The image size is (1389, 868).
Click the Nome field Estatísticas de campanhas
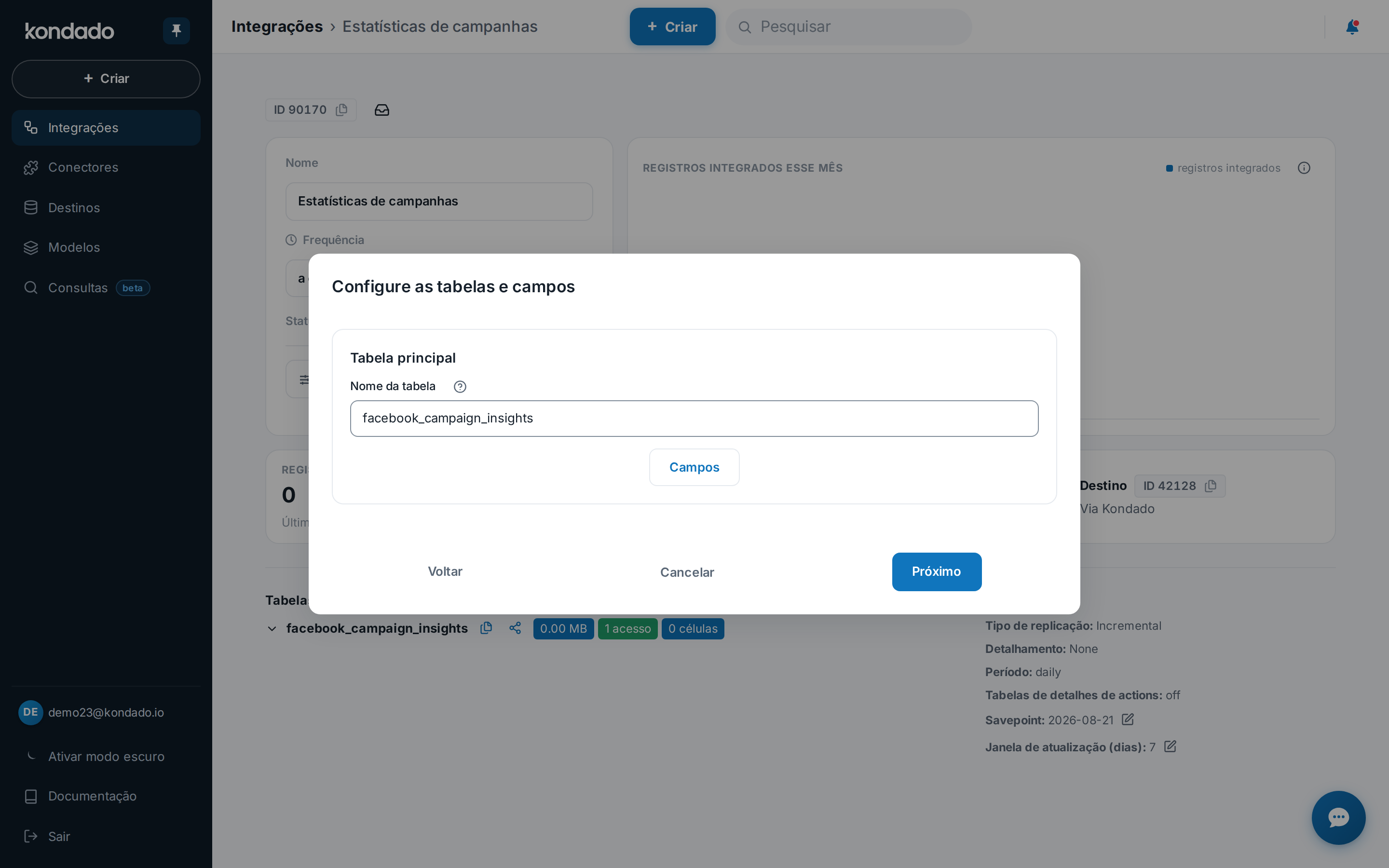(x=439, y=202)
